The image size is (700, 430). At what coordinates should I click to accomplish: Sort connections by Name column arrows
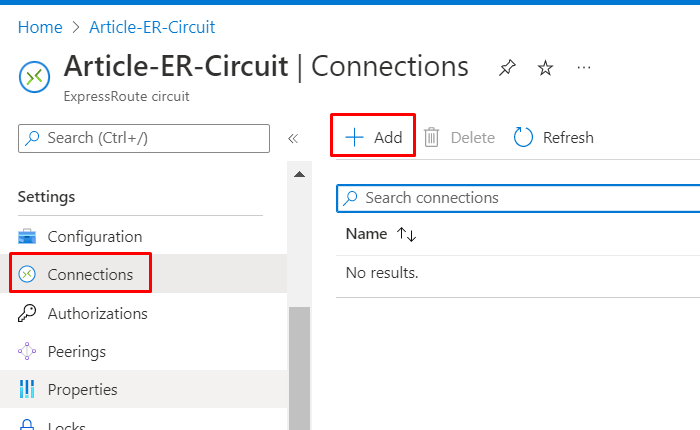click(406, 234)
